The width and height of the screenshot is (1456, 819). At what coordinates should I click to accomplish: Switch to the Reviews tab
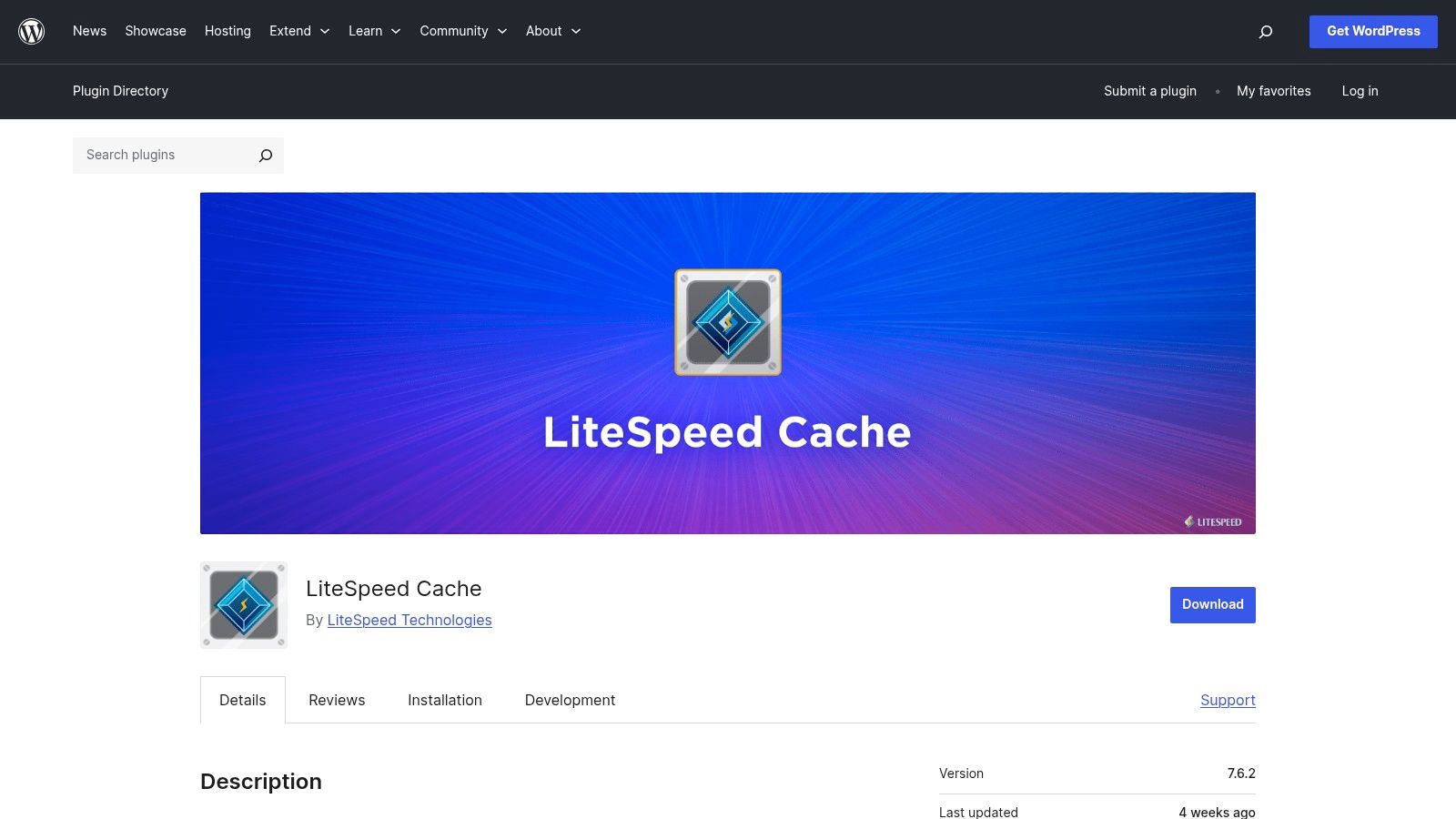click(x=337, y=700)
